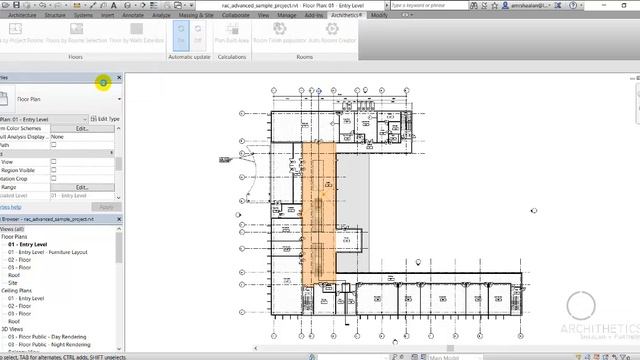Click the Exchange Apps X icon
This screenshot has width=640, height=360.
(558, 5)
